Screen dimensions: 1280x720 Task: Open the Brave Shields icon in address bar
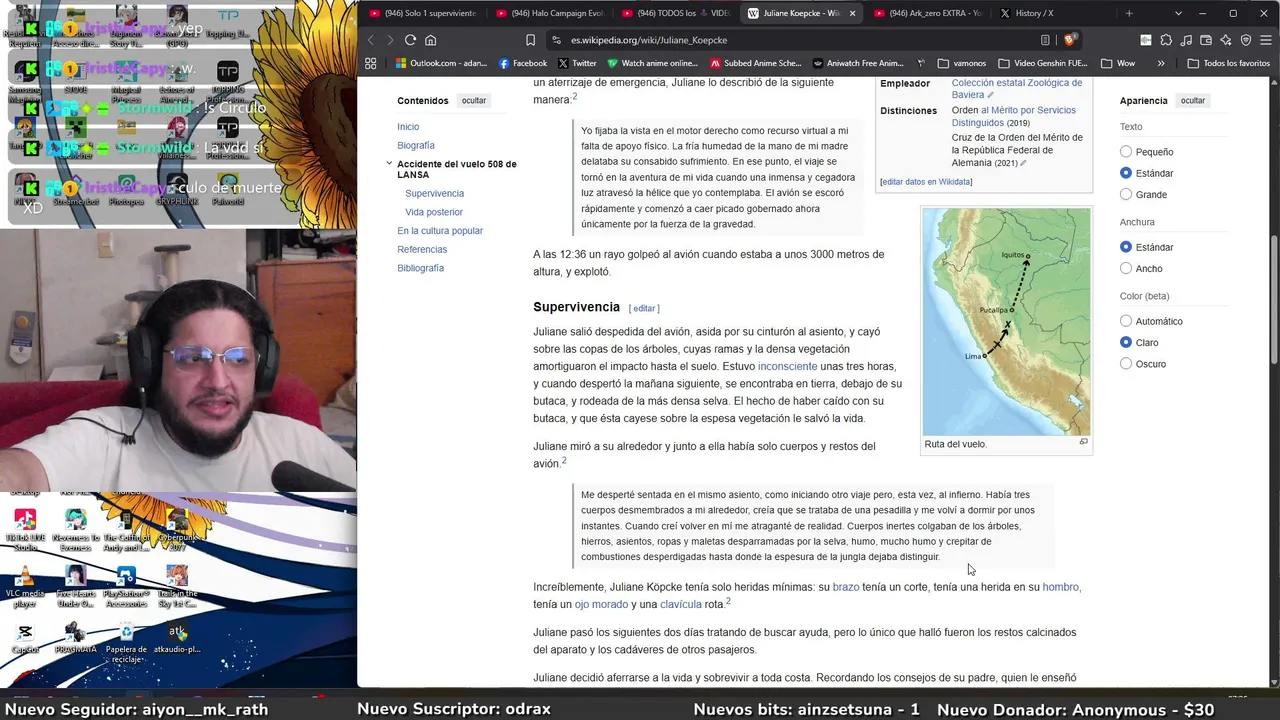point(1069,40)
